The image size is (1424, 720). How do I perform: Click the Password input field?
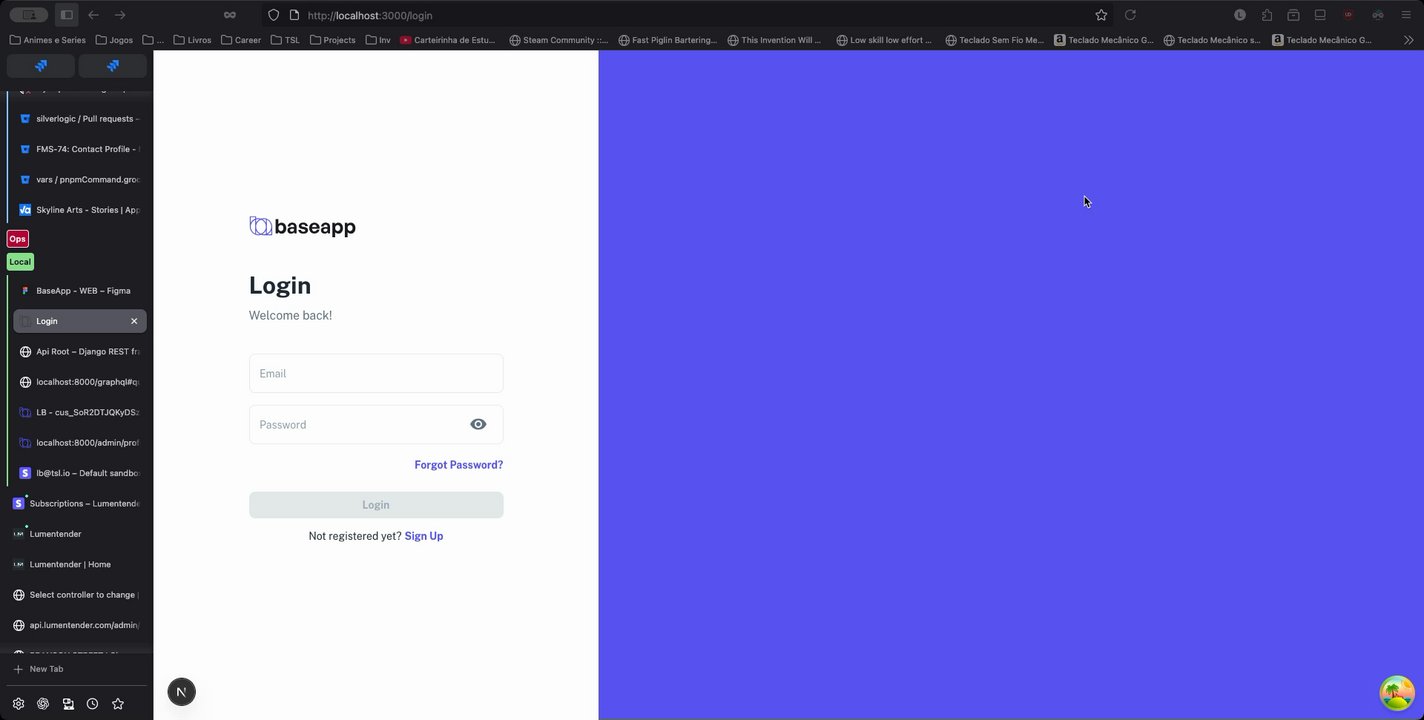pos(376,424)
